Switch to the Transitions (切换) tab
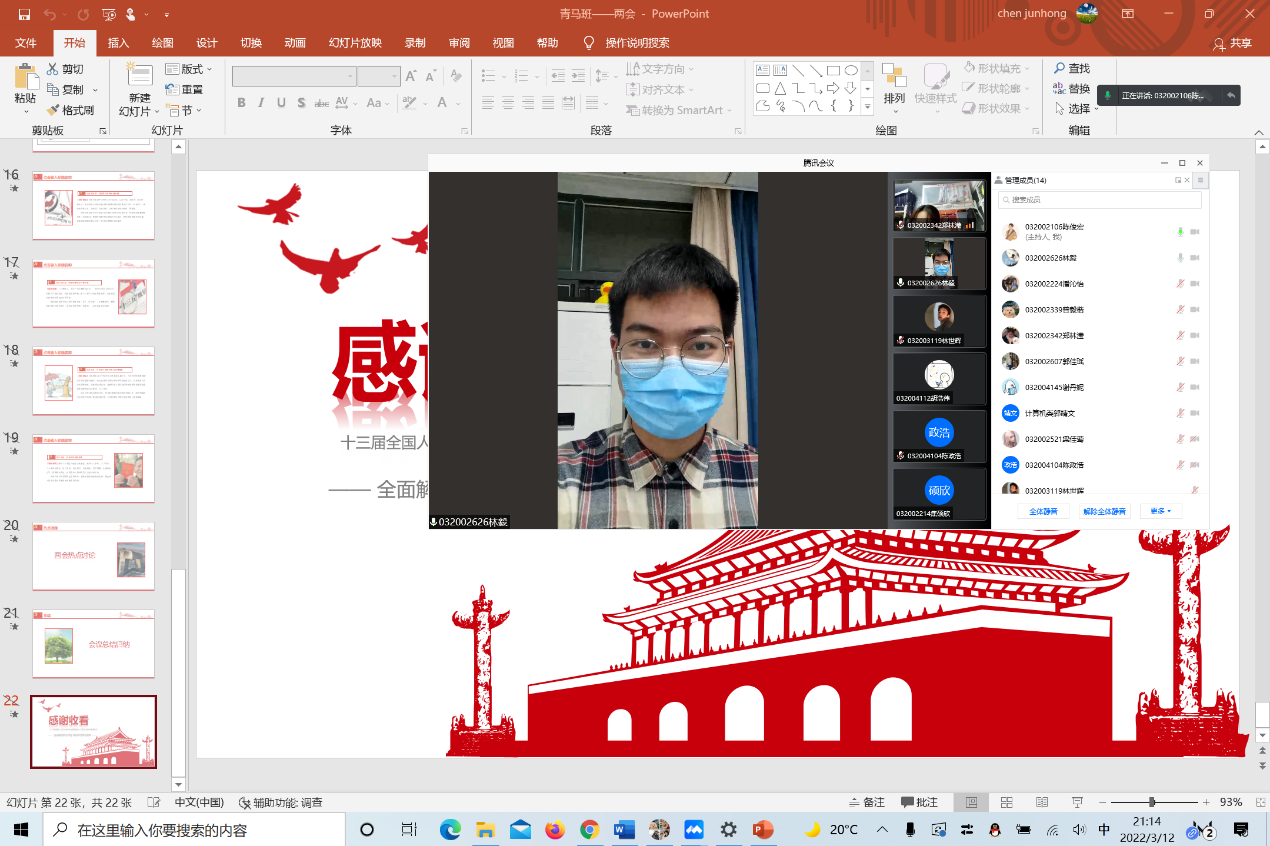The image size is (1270, 846). [x=251, y=43]
